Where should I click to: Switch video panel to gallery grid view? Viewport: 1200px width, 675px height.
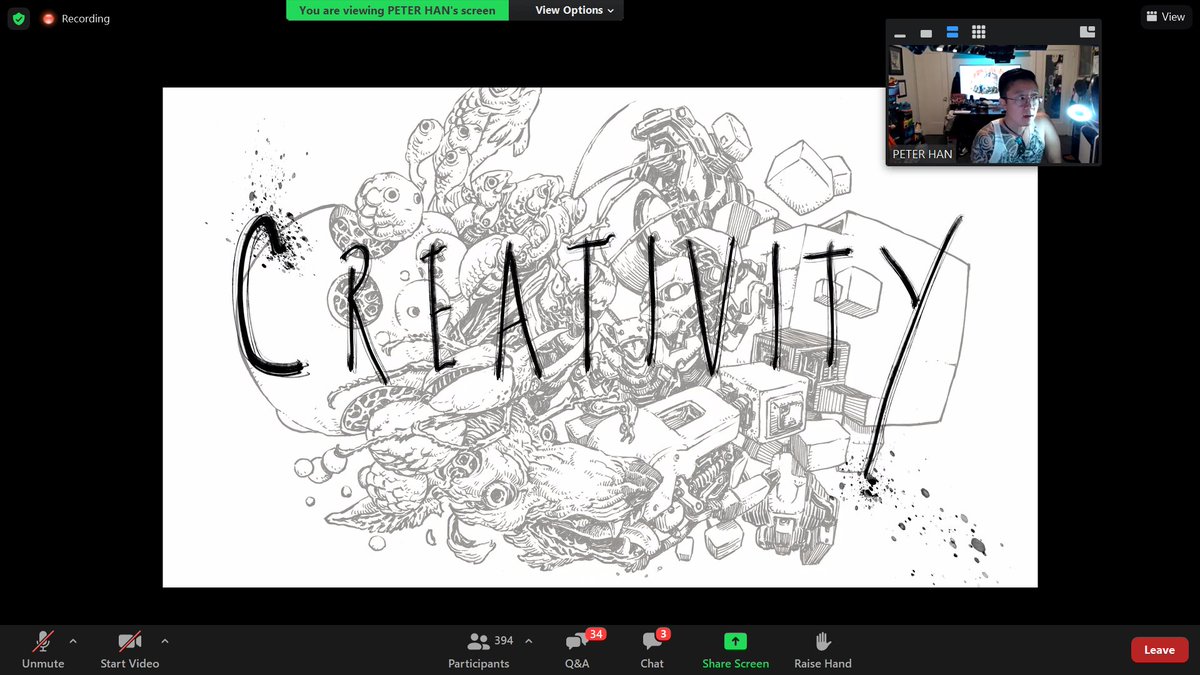click(979, 33)
